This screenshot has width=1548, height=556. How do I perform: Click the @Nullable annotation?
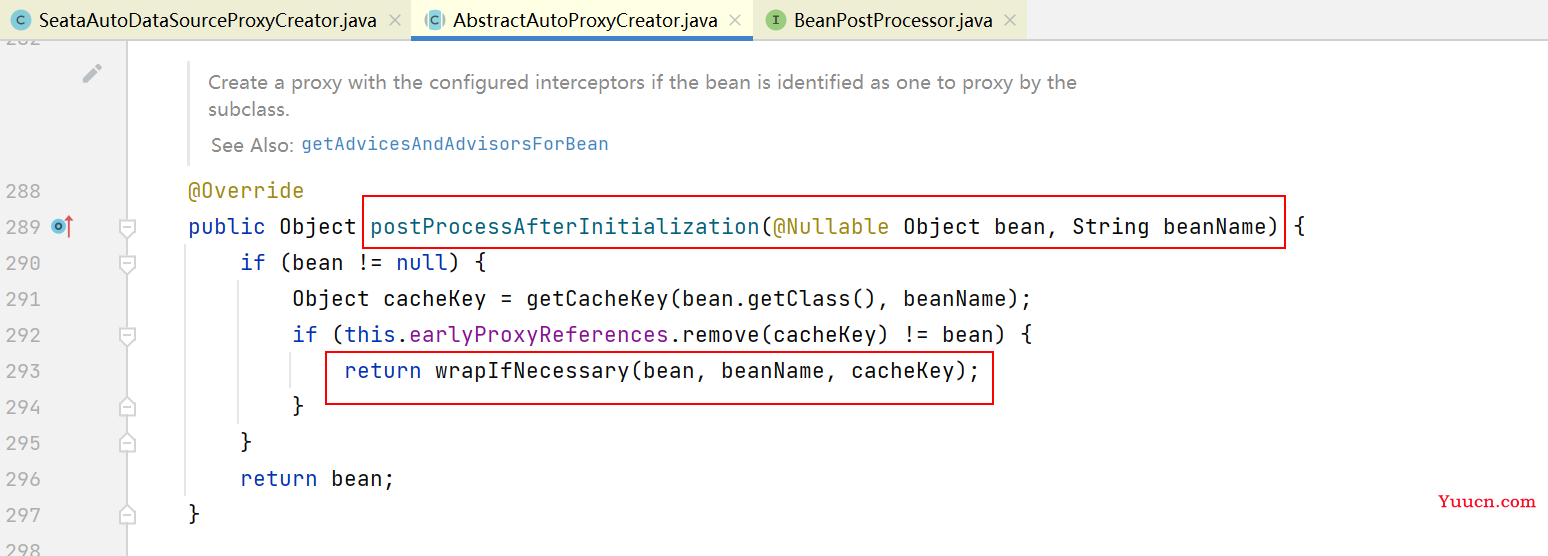point(831,227)
